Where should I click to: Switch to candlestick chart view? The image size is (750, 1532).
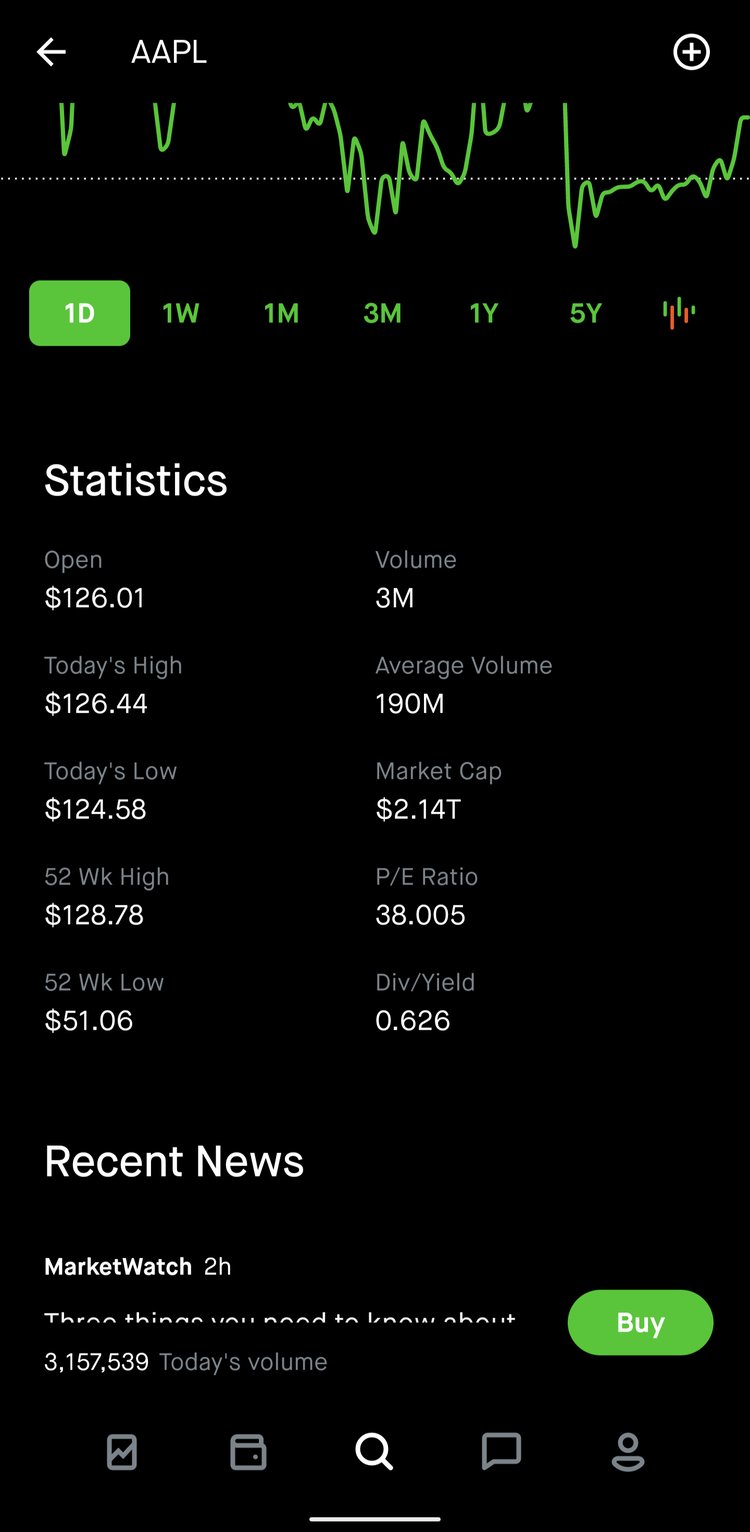coord(679,313)
